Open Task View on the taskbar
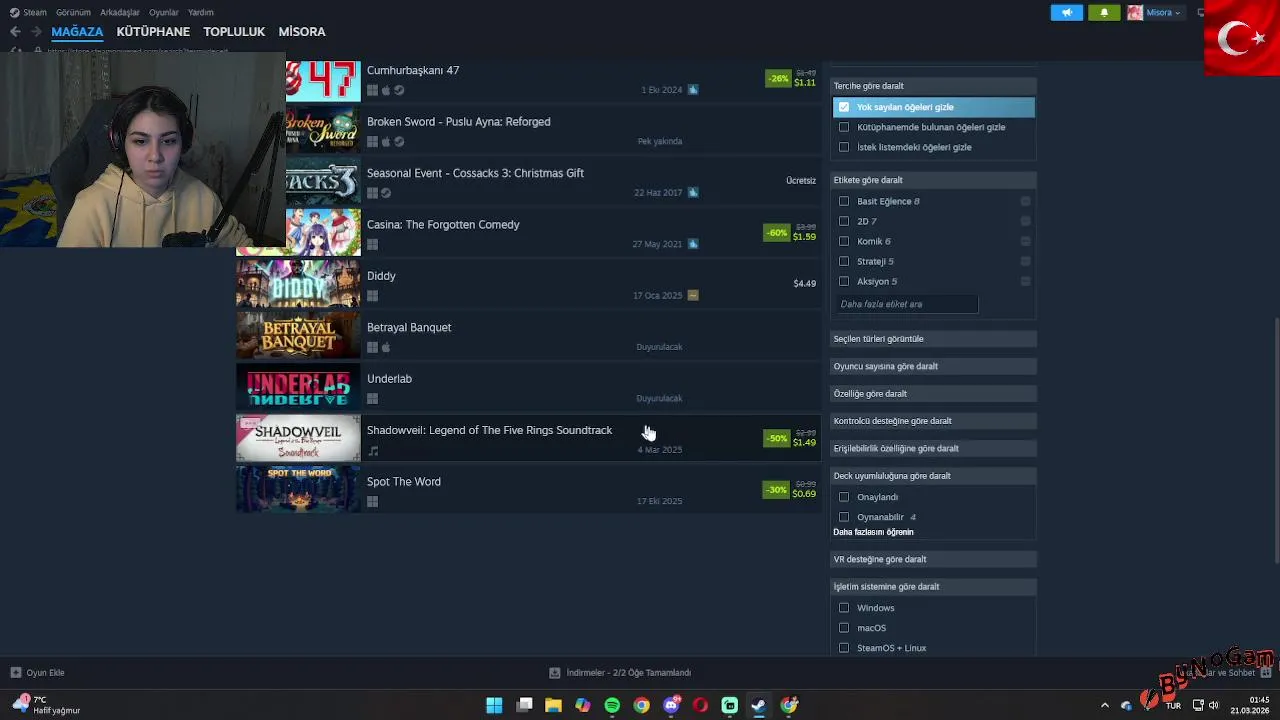Viewport: 1280px width, 720px height. (x=524, y=705)
